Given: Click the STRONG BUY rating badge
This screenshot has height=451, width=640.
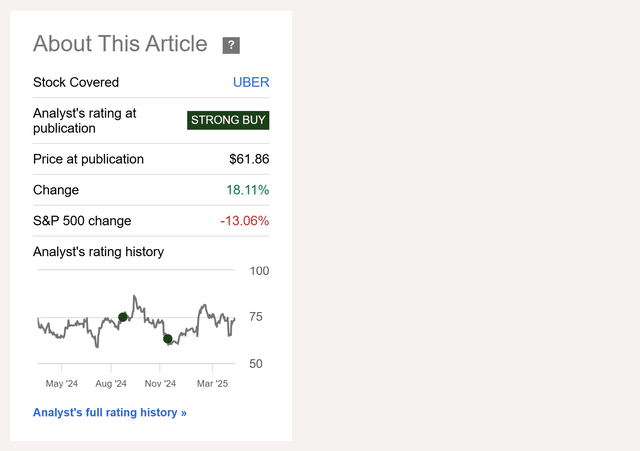Looking at the screenshot, I should 228,120.
